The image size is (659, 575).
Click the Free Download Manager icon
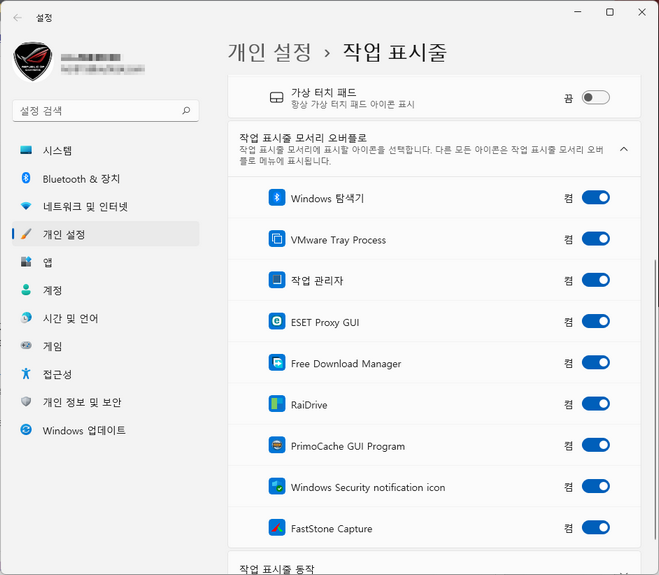pyautogui.click(x=277, y=362)
